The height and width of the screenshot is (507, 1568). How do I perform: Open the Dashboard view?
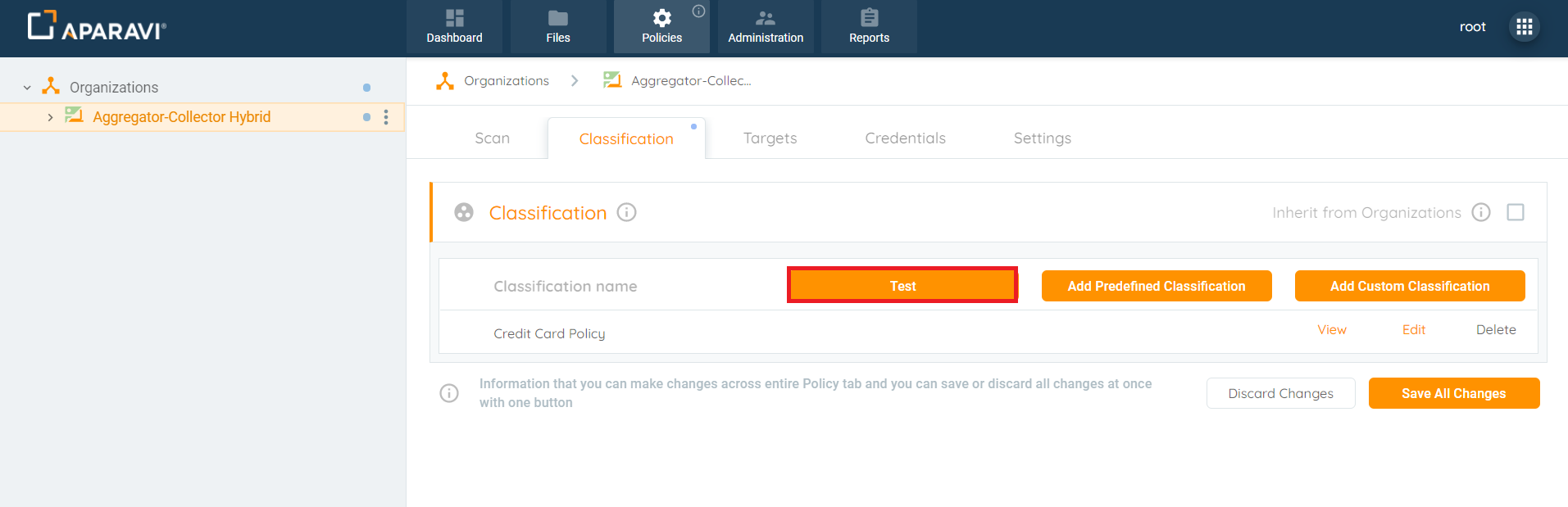[454, 26]
